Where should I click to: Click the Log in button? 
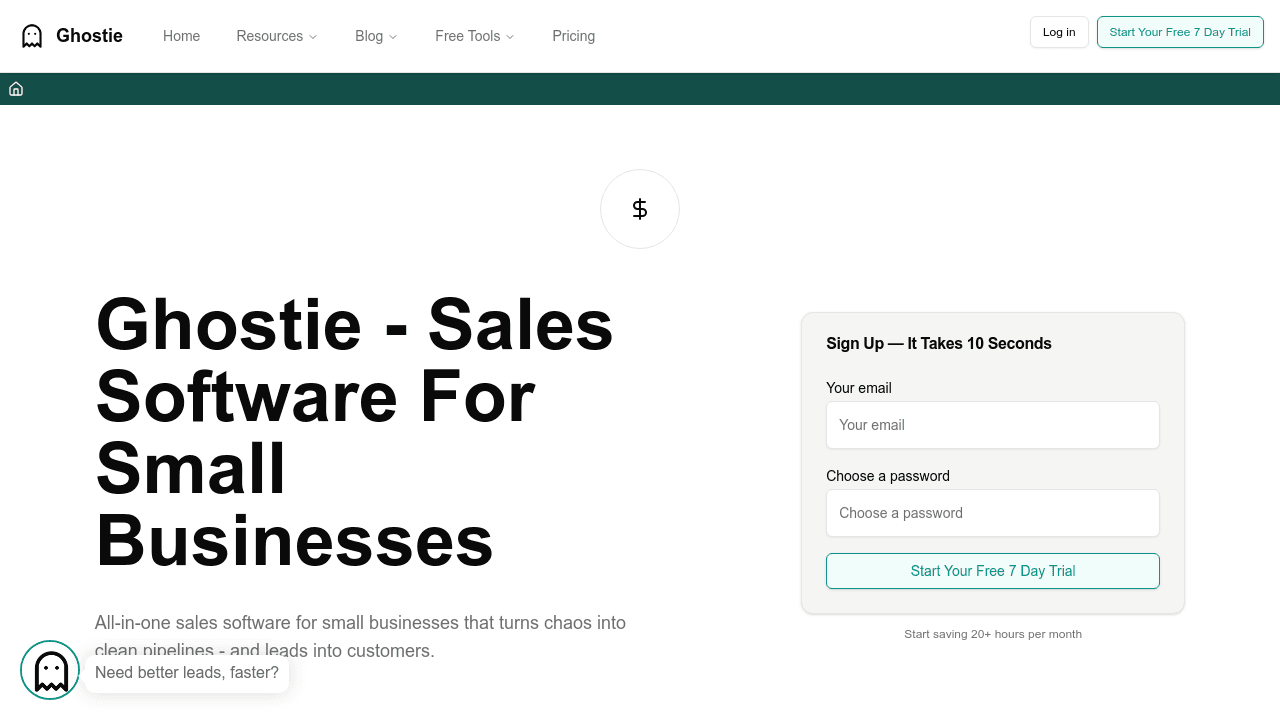click(x=1059, y=32)
